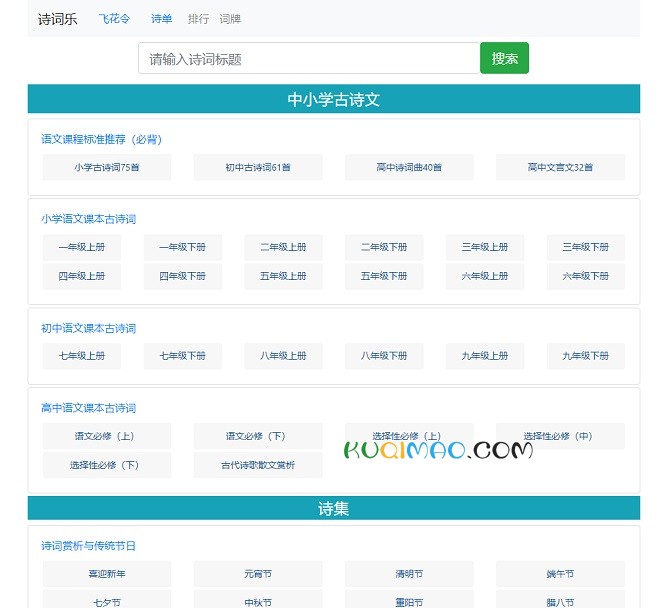Image resolution: width=666 pixels, height=608 pixels.
Task: Choose 五年级下册
Action: pos(384,276)
